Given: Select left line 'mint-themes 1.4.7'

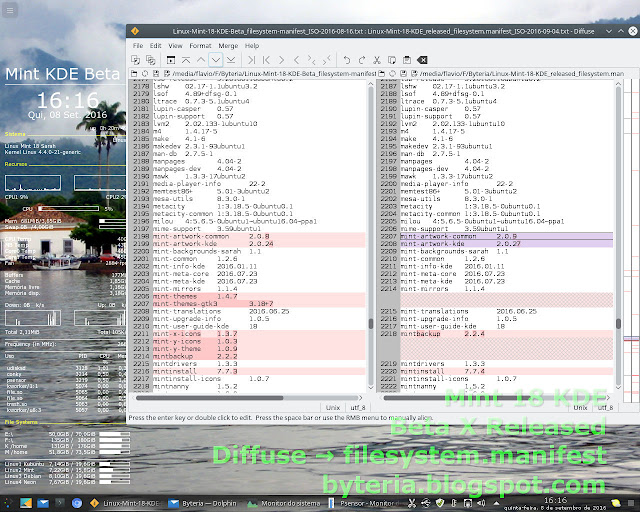Looking at the screenshot, I should point(259,296).
